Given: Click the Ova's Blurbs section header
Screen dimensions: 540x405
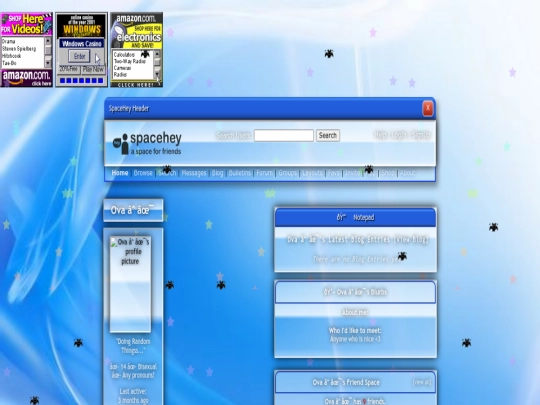Looking at the screenshot, I should [x=355, y=292].
